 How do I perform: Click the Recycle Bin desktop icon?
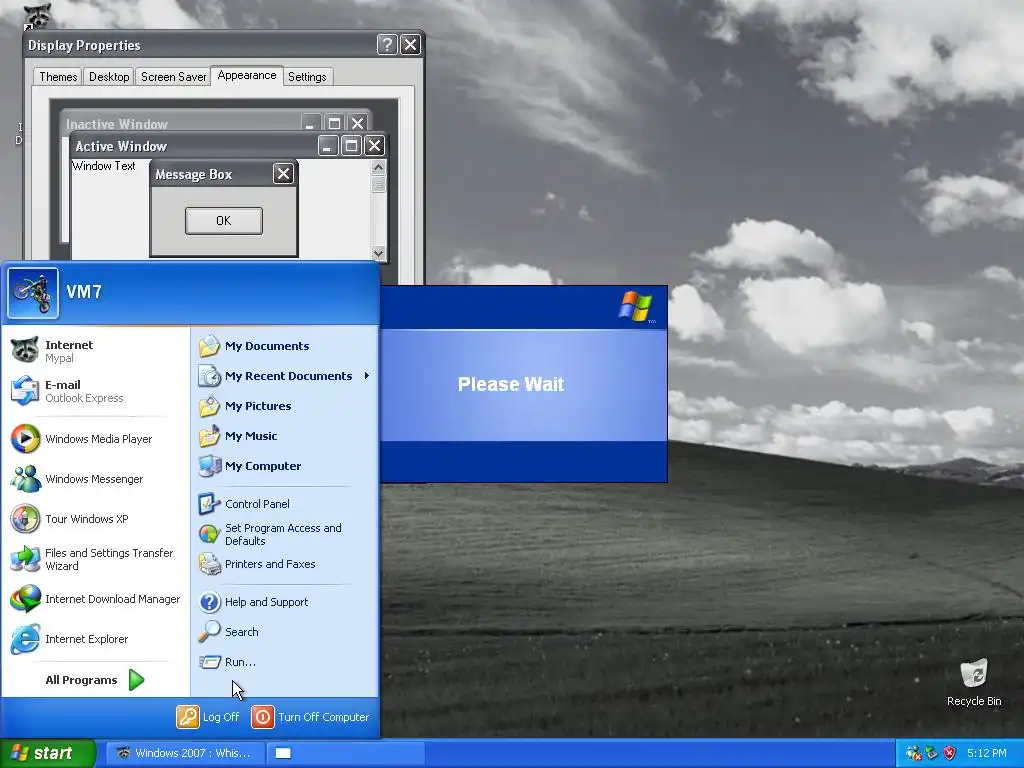click(974, 682)
